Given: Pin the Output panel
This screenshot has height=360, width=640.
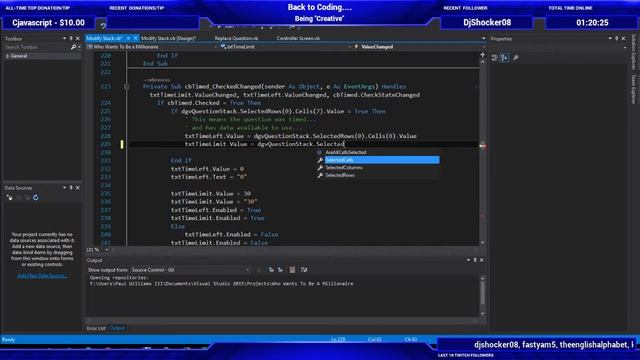Looking at the screenshot, I should [475, 260].
